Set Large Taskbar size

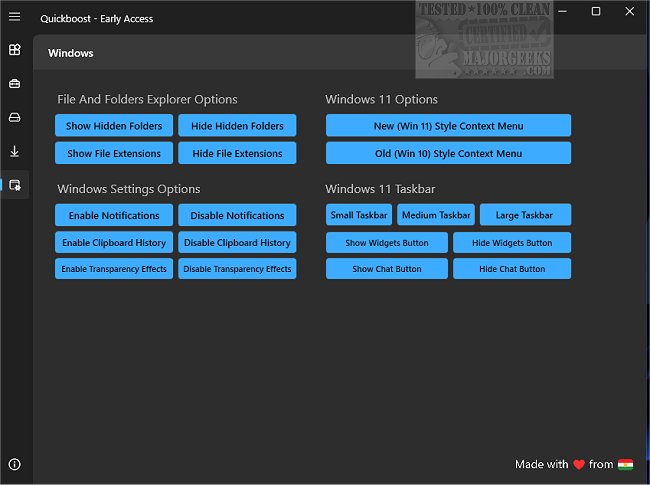(x=525, y=215)
